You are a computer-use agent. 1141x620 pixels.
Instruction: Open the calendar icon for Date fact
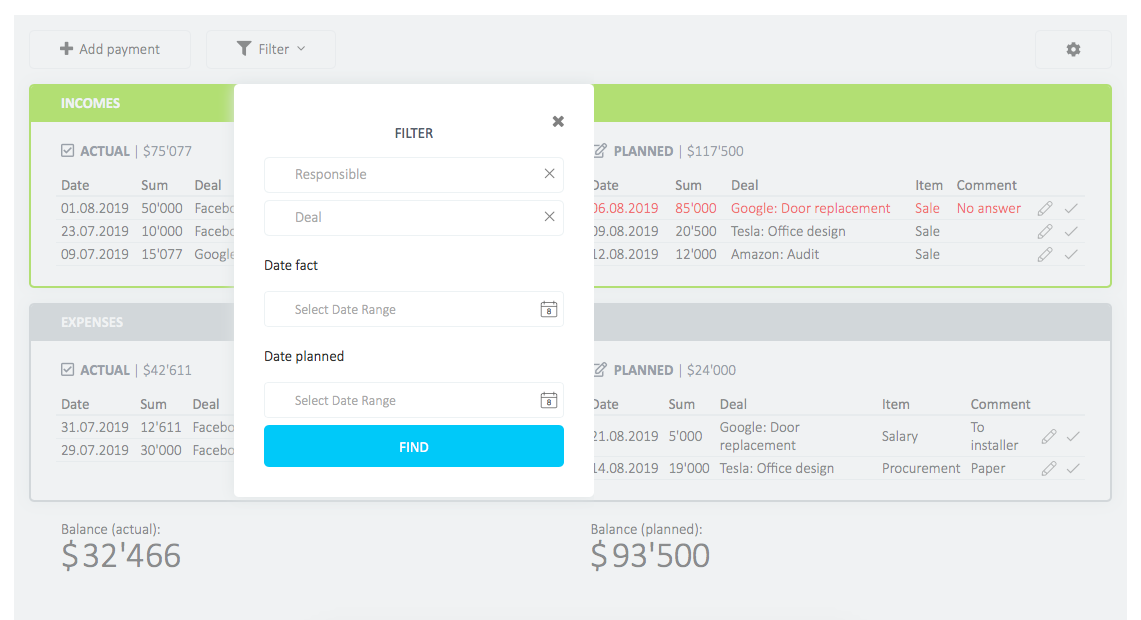pos(549,309)
